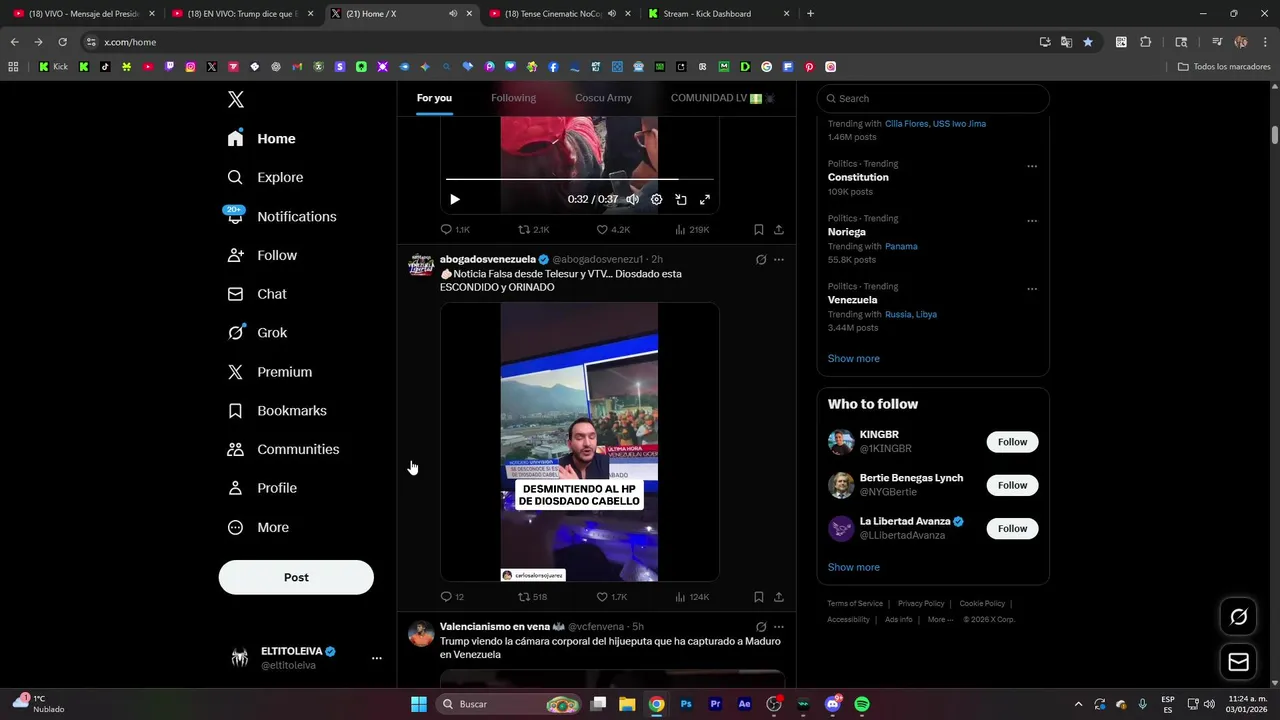Viewport: 1280px width, 720px height.
Task: Like the abogadosvenezuela post with 1.7K likes
Action: click(612, 597)
